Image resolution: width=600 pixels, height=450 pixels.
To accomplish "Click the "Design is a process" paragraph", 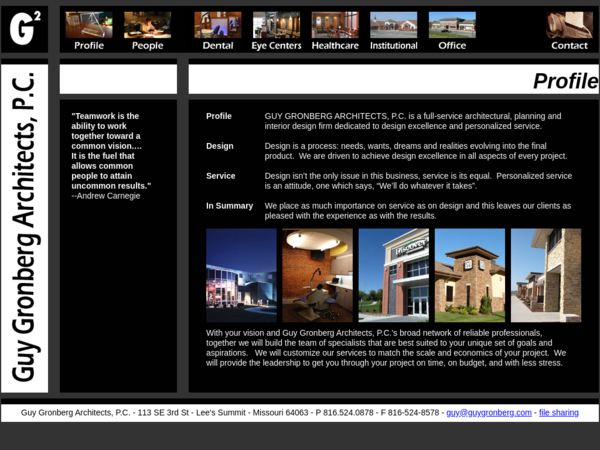I will pyautogui.click(x=416, y=151).
